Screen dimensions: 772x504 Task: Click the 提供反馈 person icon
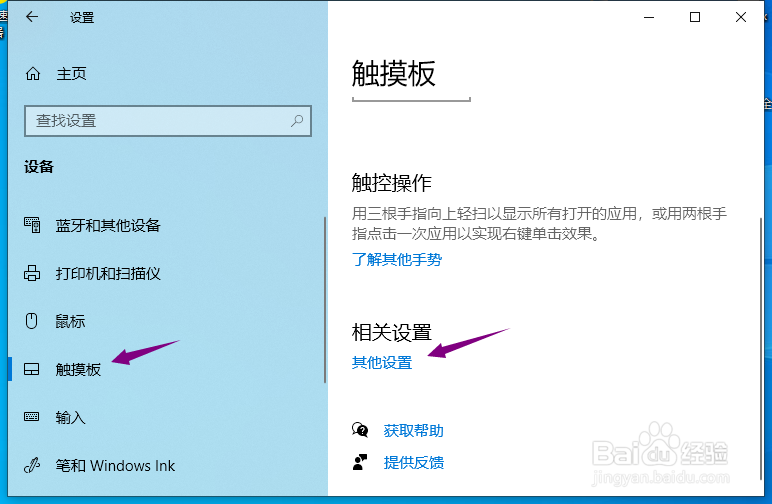[x=360, y=462]
